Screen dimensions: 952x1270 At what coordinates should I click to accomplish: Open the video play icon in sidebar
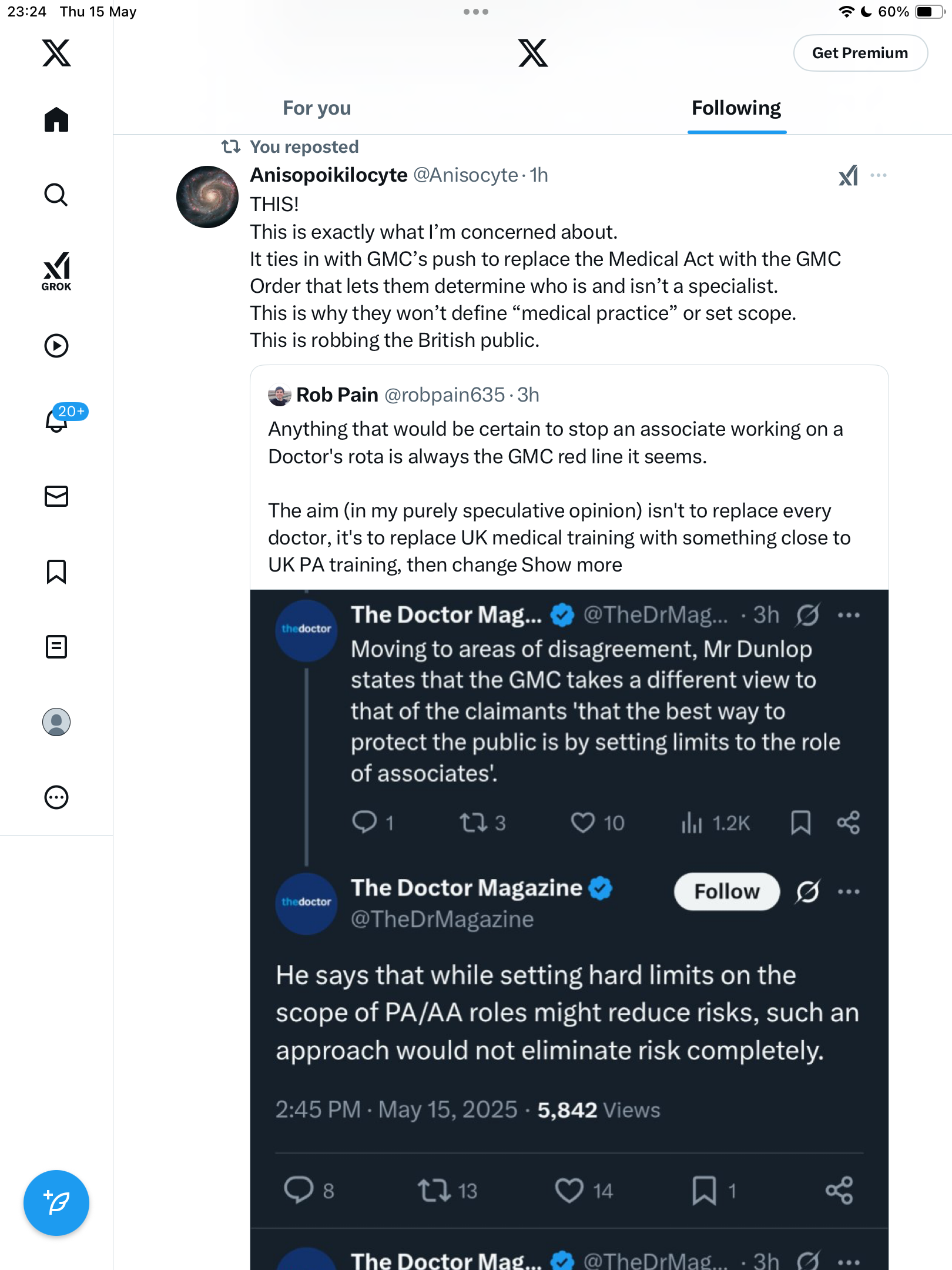(x=56, y=346)
